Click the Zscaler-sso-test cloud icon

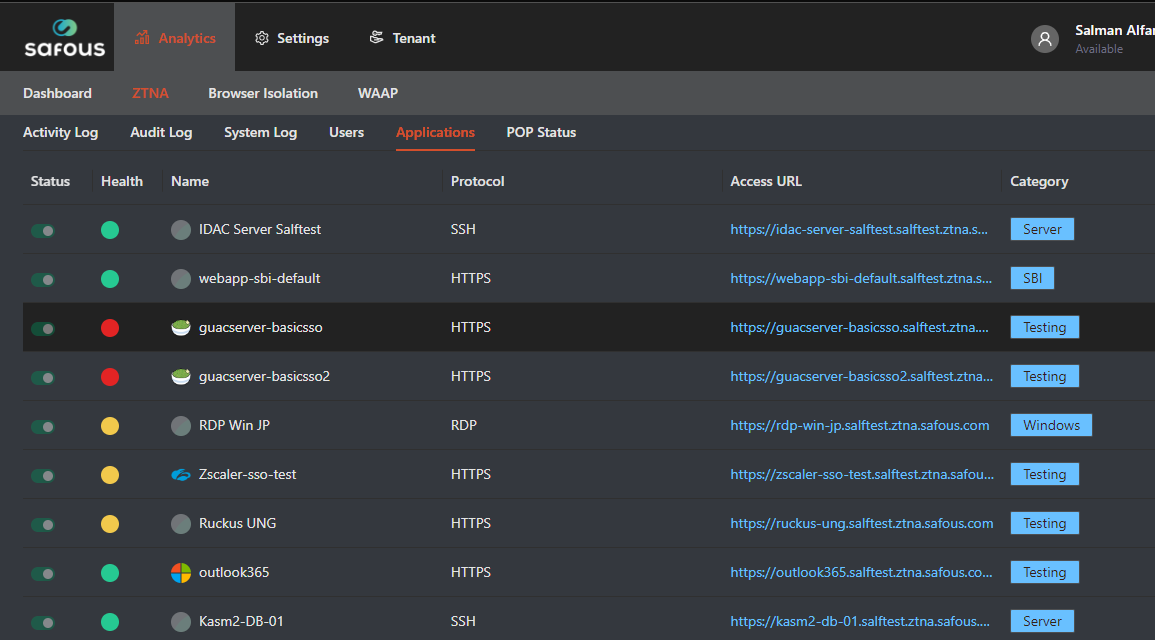click(x=180, y=475)
